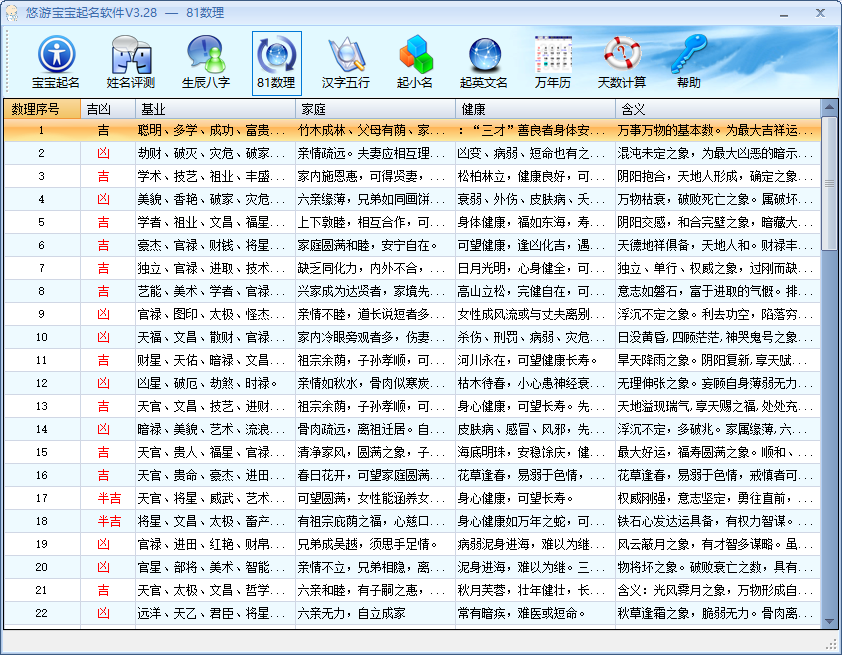The height and width of the screenshot is (655, 842).
Task: Click the vertical scrollbar up arrow
Action: 829,107
